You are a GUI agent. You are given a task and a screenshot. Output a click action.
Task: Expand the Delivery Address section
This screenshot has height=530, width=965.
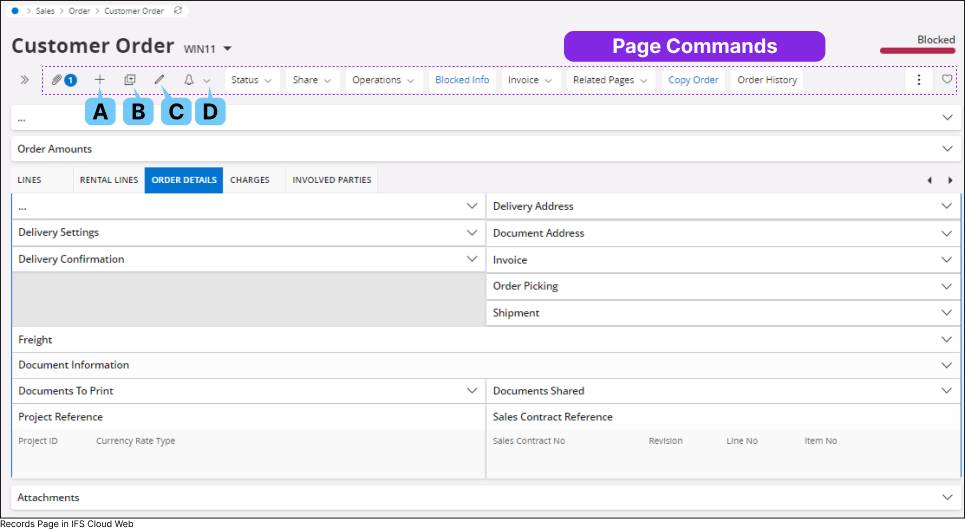coord(946,206)
